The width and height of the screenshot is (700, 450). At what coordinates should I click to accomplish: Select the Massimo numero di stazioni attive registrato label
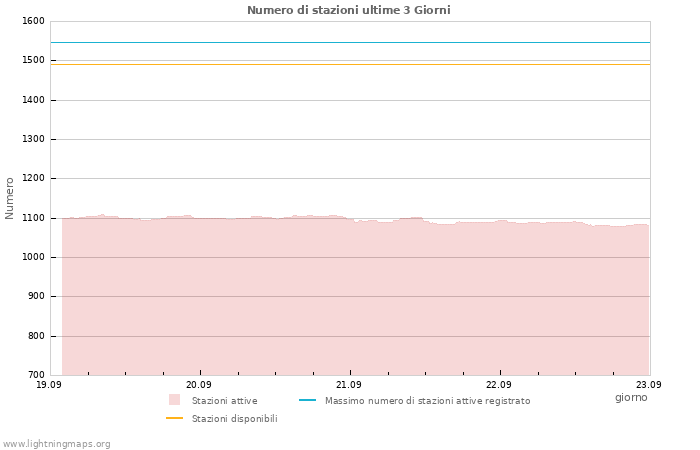pyautogui.click(x=428, y=401)
